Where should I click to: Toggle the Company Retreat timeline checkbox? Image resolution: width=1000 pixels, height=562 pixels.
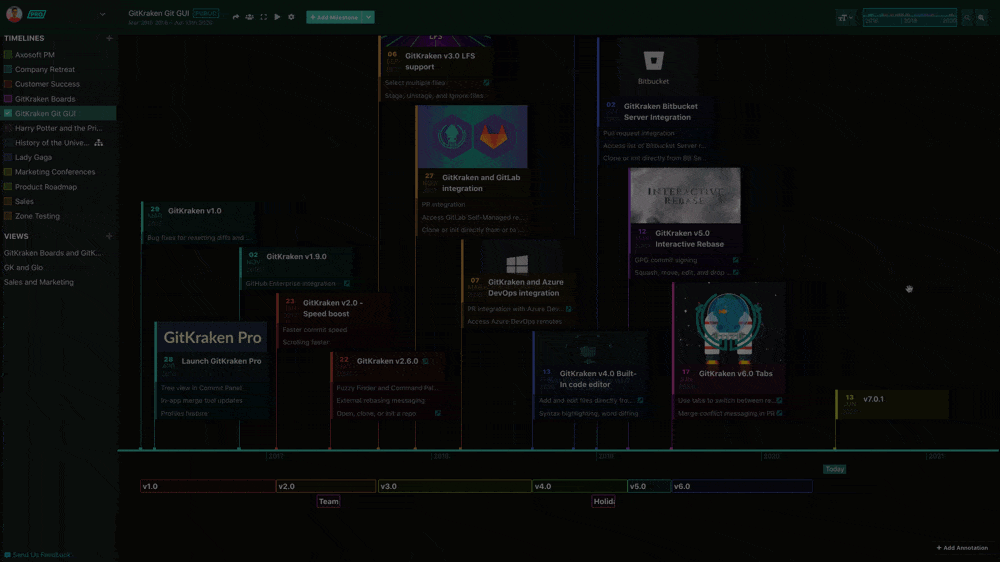pos(8,70)
